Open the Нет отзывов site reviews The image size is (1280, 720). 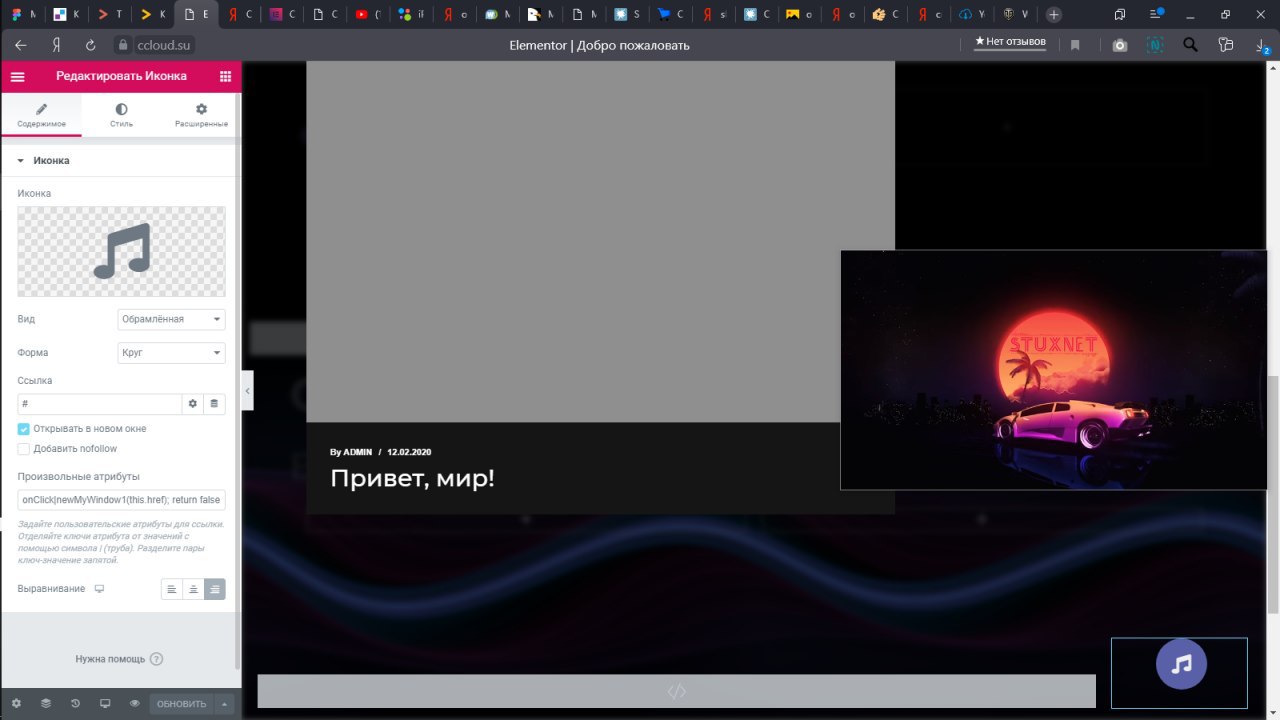tap(1010, 42)
